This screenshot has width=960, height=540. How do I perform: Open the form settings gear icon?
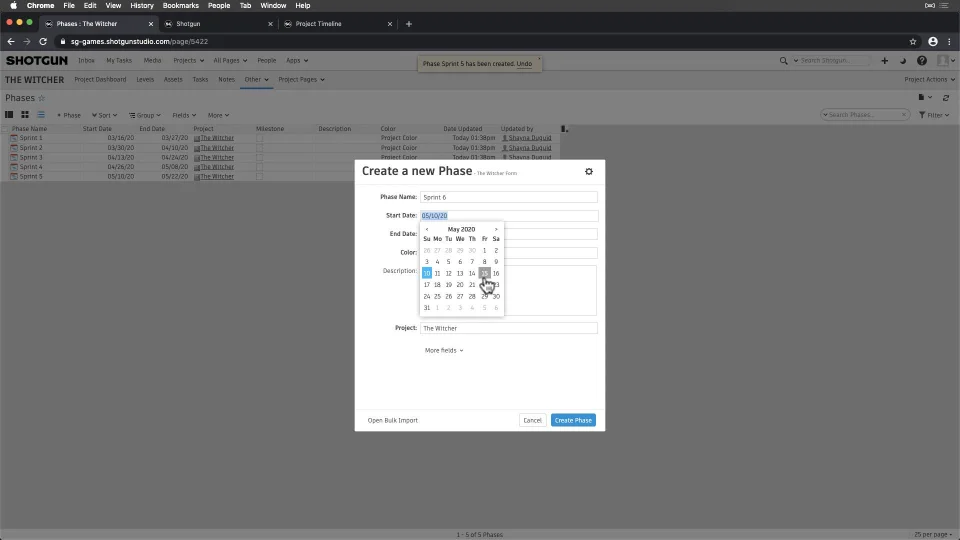point(589,171)
